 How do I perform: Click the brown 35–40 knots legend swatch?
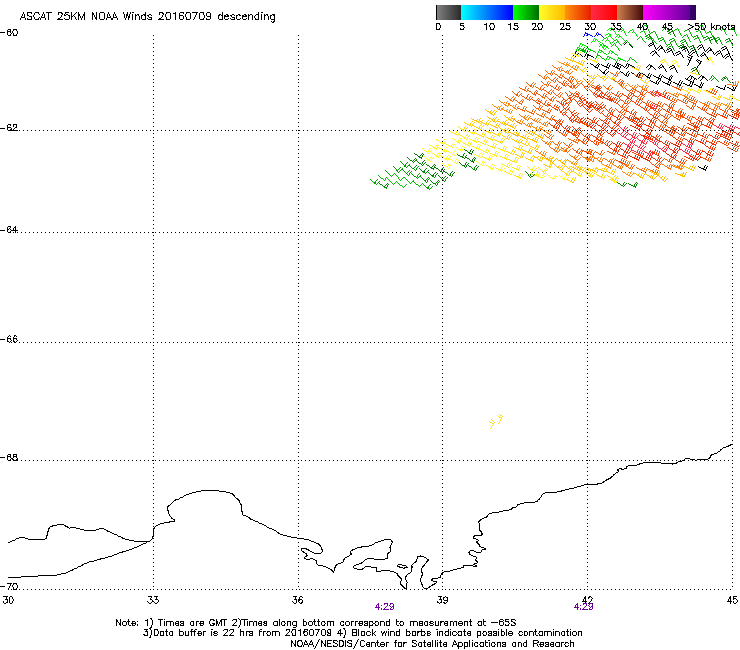point(630,12)
